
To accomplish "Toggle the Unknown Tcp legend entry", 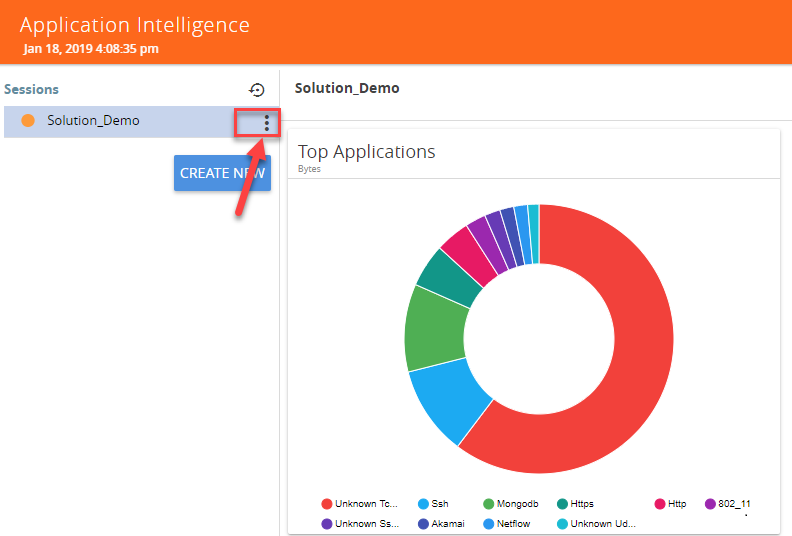I will [x=360, y=504].
